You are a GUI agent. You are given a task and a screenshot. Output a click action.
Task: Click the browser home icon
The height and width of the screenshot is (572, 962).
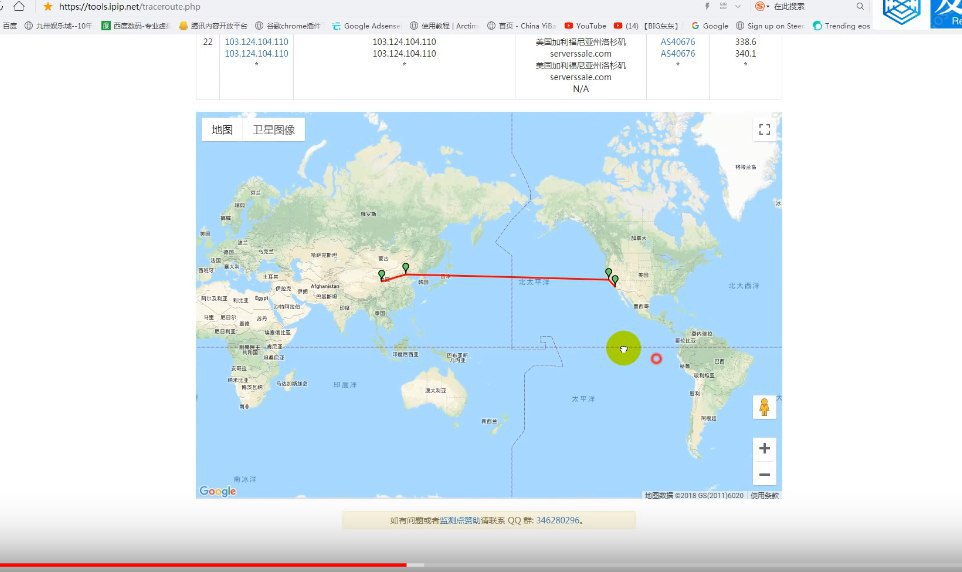tap(19, 7)
